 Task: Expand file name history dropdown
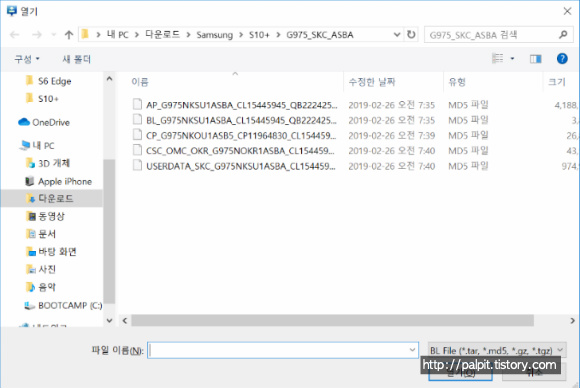(x=412, y=350)
